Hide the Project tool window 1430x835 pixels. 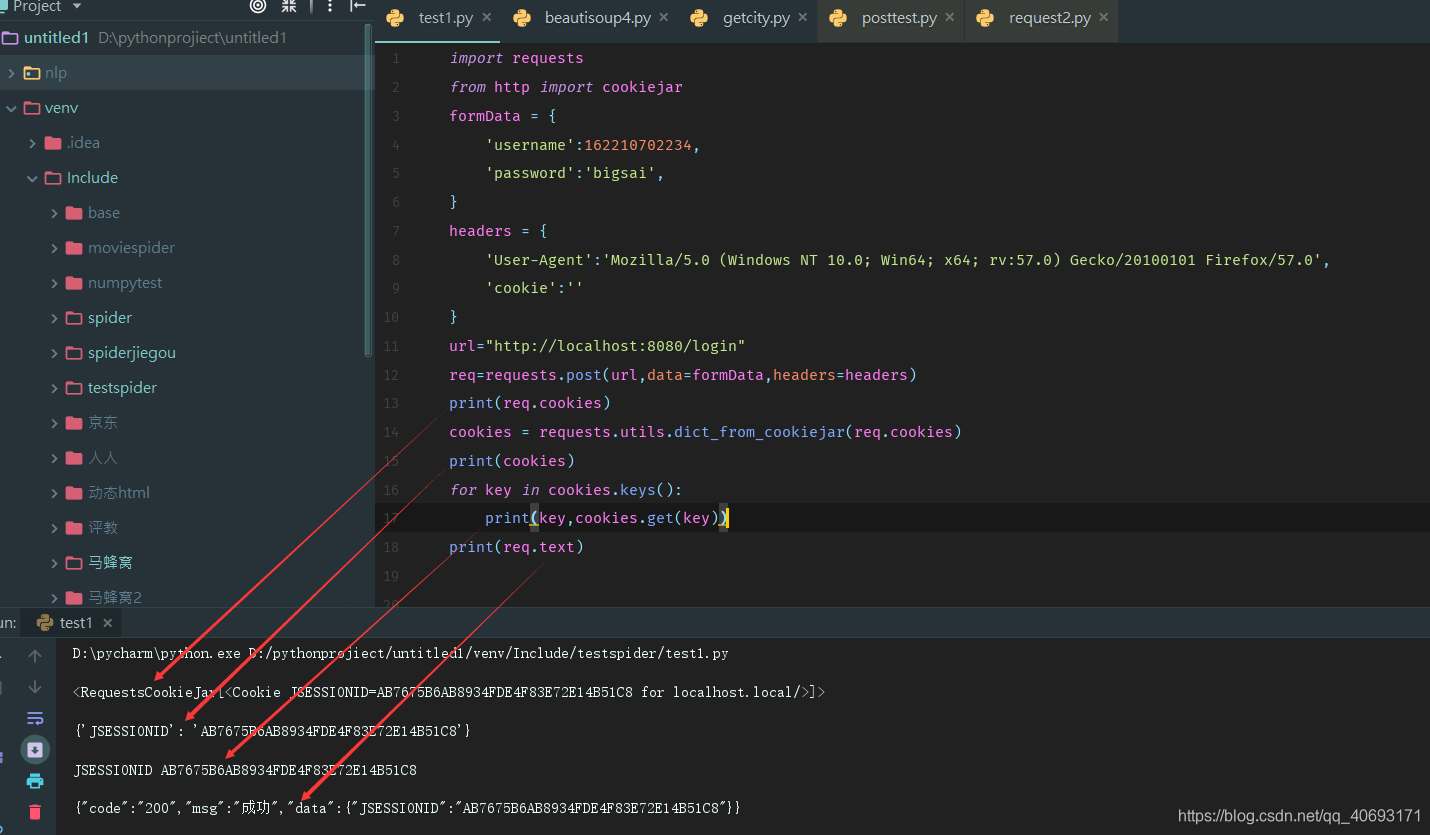pyautogui.click(x=357, y=7)
